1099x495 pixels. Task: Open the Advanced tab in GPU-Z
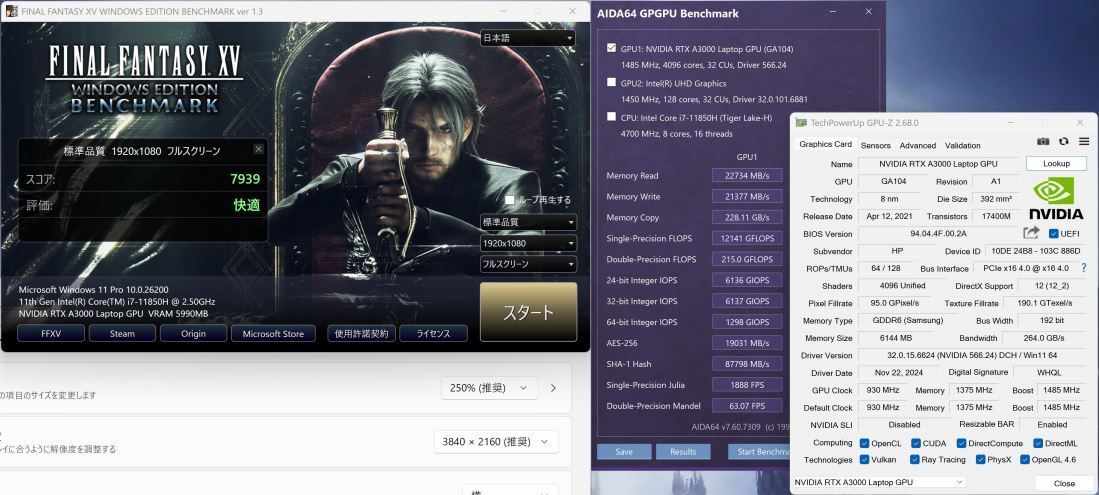coord(917,145)
